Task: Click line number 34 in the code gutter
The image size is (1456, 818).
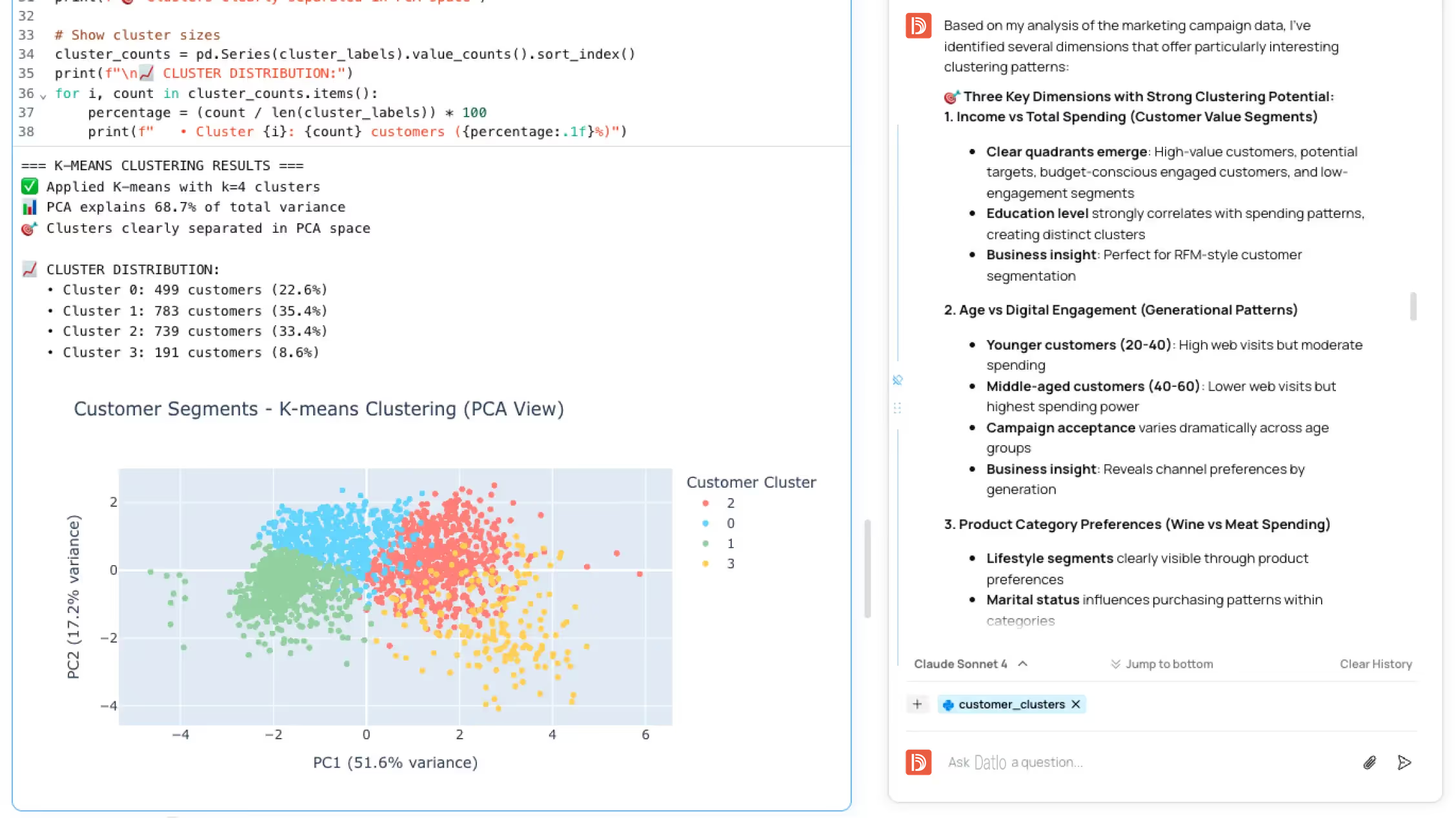Action: [26, 54]
